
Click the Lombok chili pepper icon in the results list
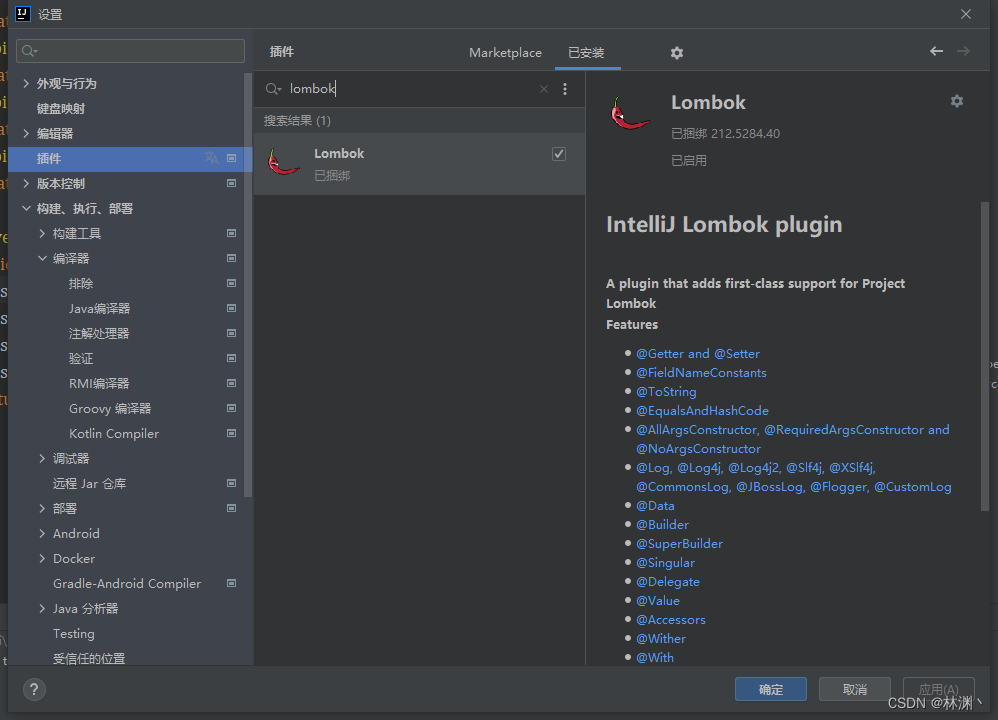coord(283,162)
